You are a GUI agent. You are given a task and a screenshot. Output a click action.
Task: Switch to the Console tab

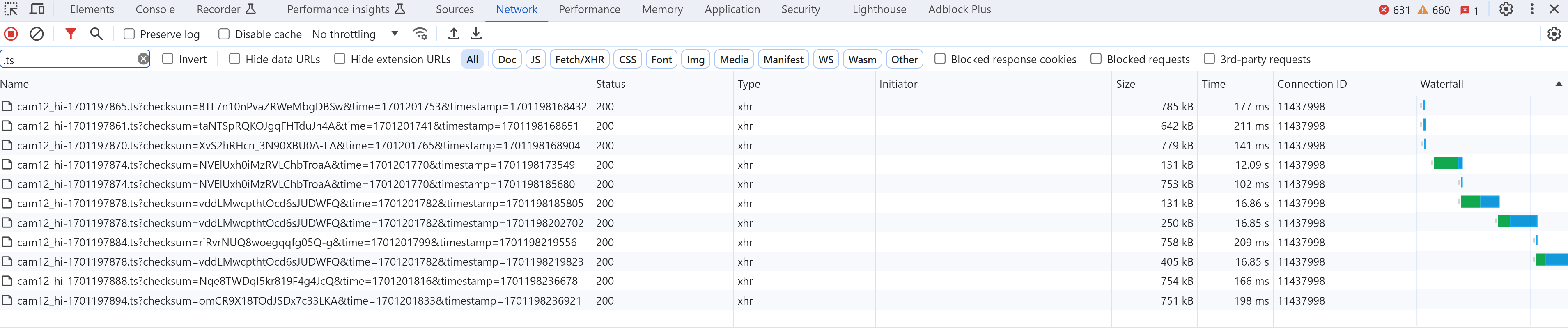[x=155, y=9]
